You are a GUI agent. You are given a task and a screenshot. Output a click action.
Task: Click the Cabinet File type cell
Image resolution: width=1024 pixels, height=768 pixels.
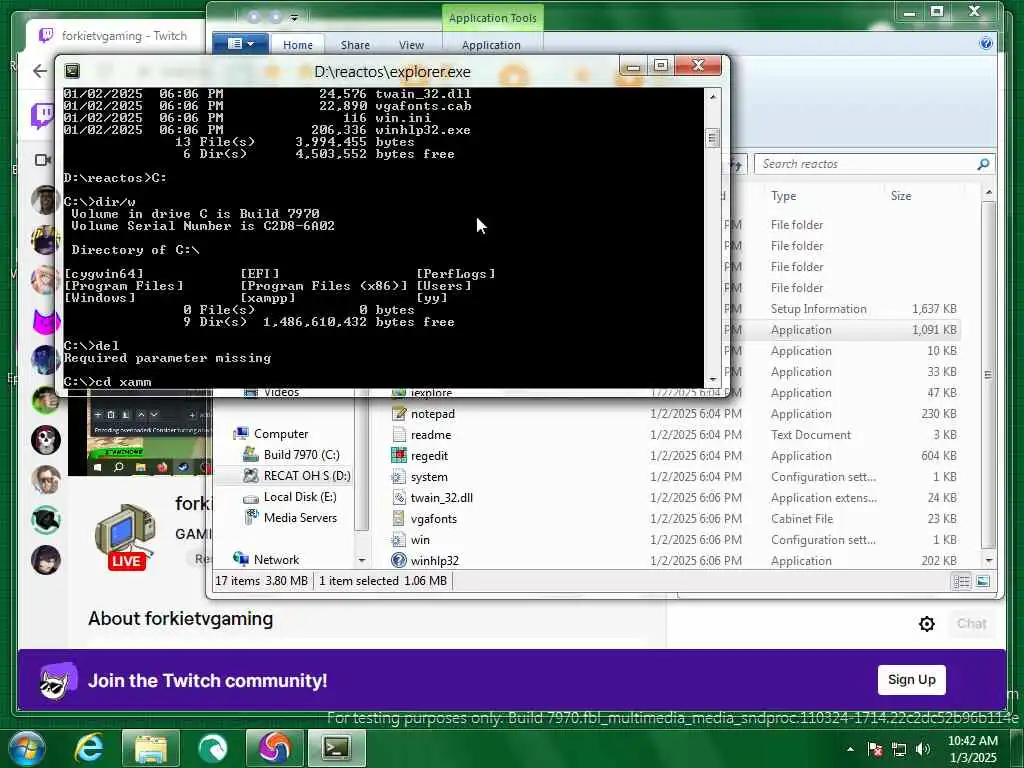[x=801, y=519]
